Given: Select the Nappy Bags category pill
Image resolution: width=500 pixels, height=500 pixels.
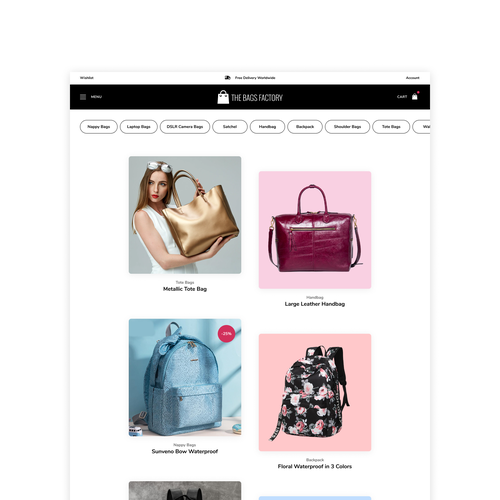Looking at the screenshot, I should (x=99, y=127).
